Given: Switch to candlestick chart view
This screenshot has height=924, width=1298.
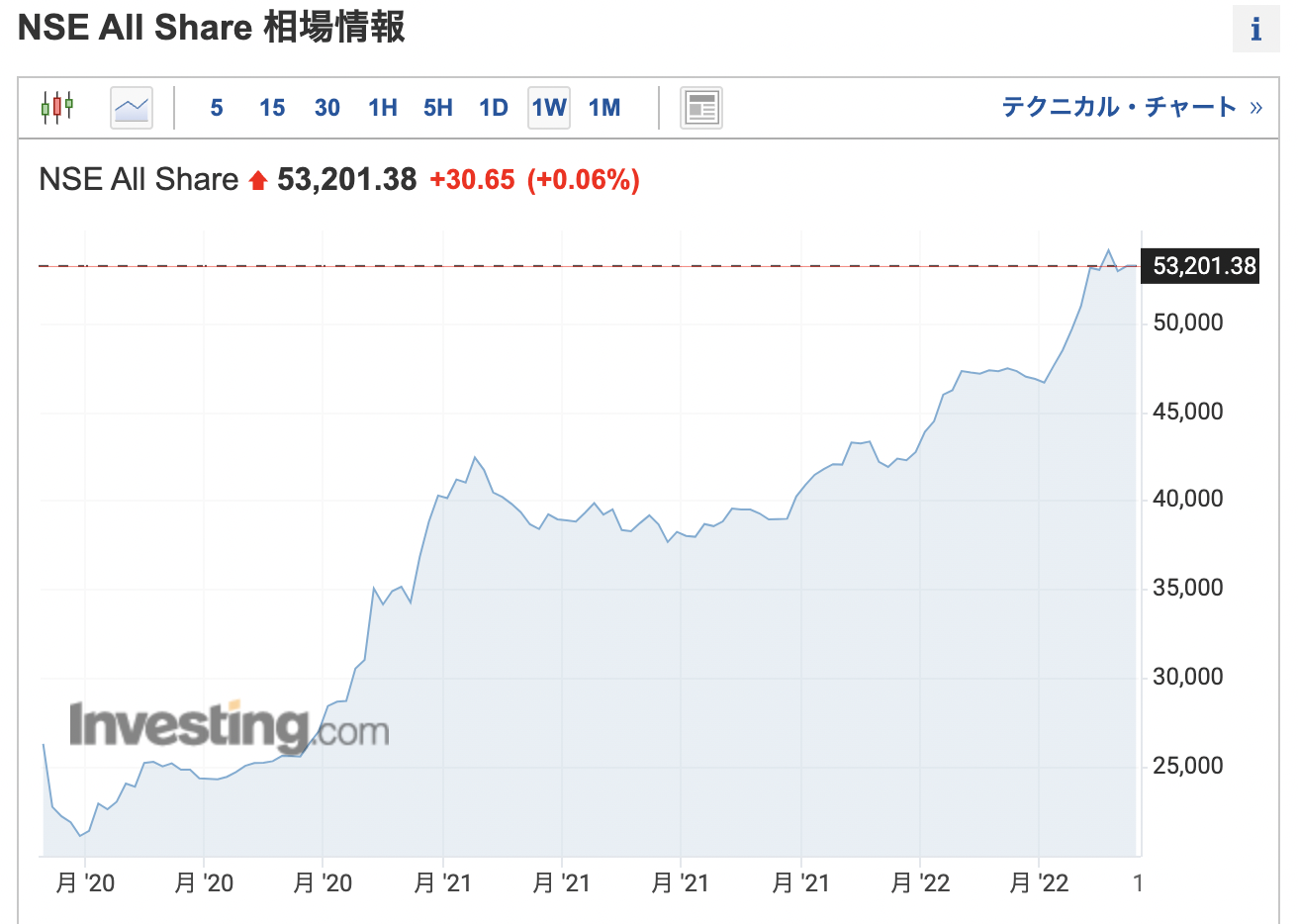Looking at the screenshot, I should (56, 107).
